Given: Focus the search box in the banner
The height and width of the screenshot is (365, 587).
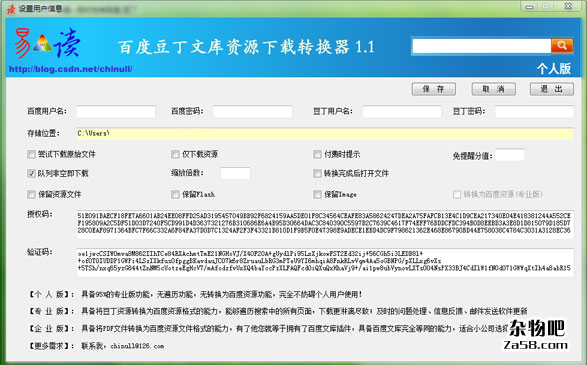Looking at the screenshot, I should (x=481, y=46).
